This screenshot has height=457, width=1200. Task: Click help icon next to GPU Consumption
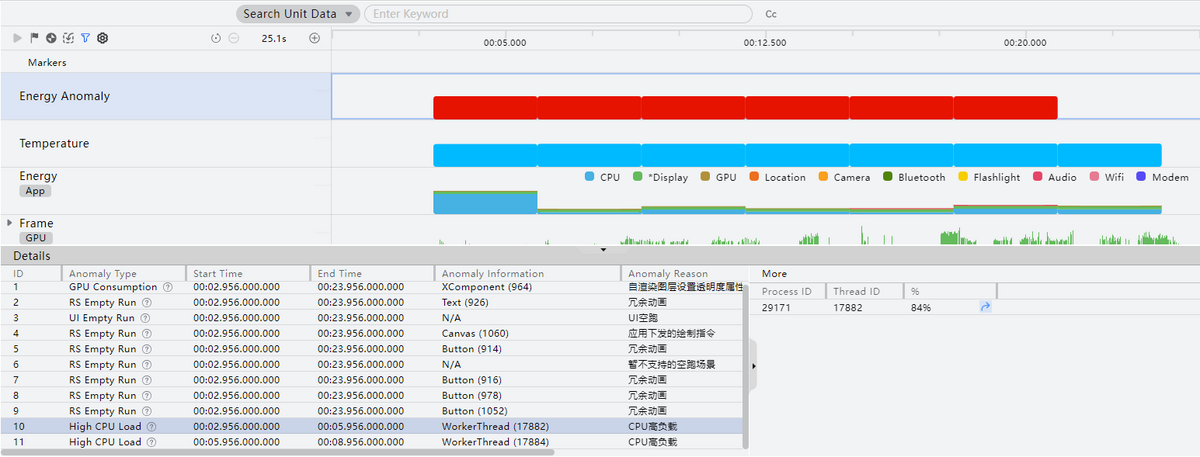point(167,287)
